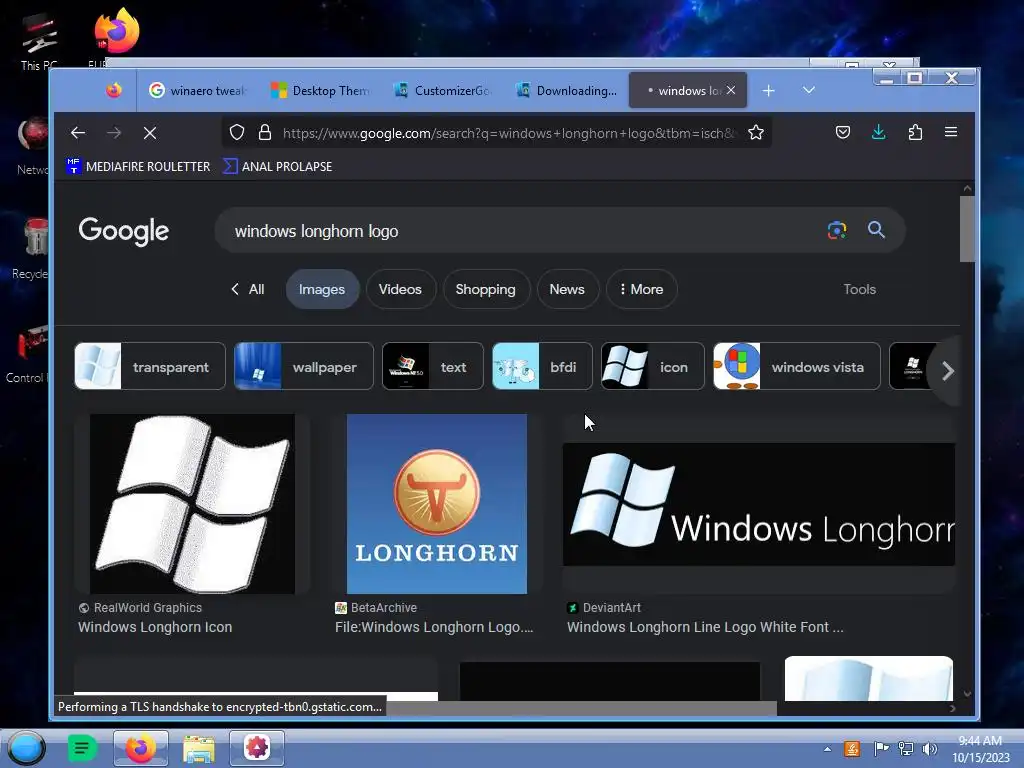Open the taskbar clock showing 9:44 AM
The height and width of the screenshot is (768, 1024).
point(980,749)
